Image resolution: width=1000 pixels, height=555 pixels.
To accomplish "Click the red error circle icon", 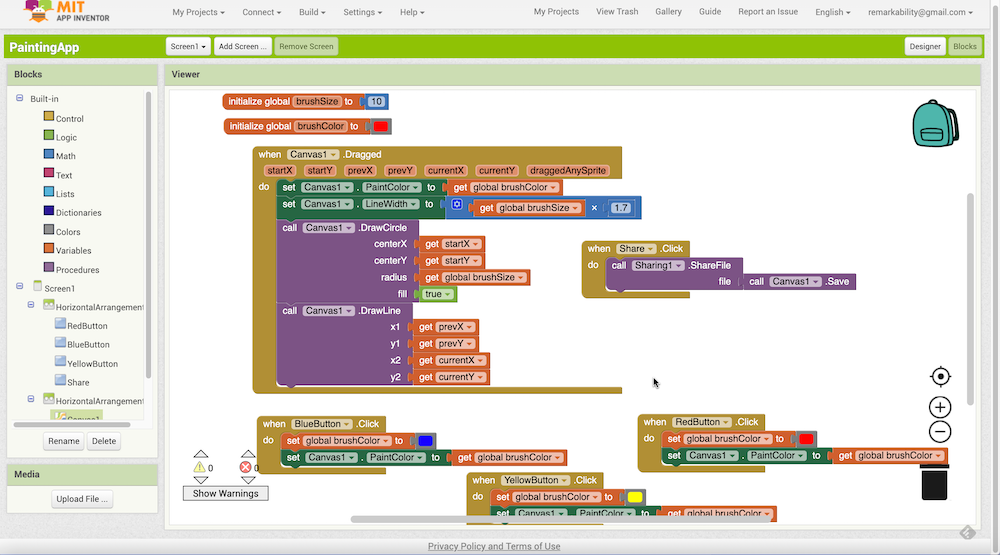I will coord(246,467).
